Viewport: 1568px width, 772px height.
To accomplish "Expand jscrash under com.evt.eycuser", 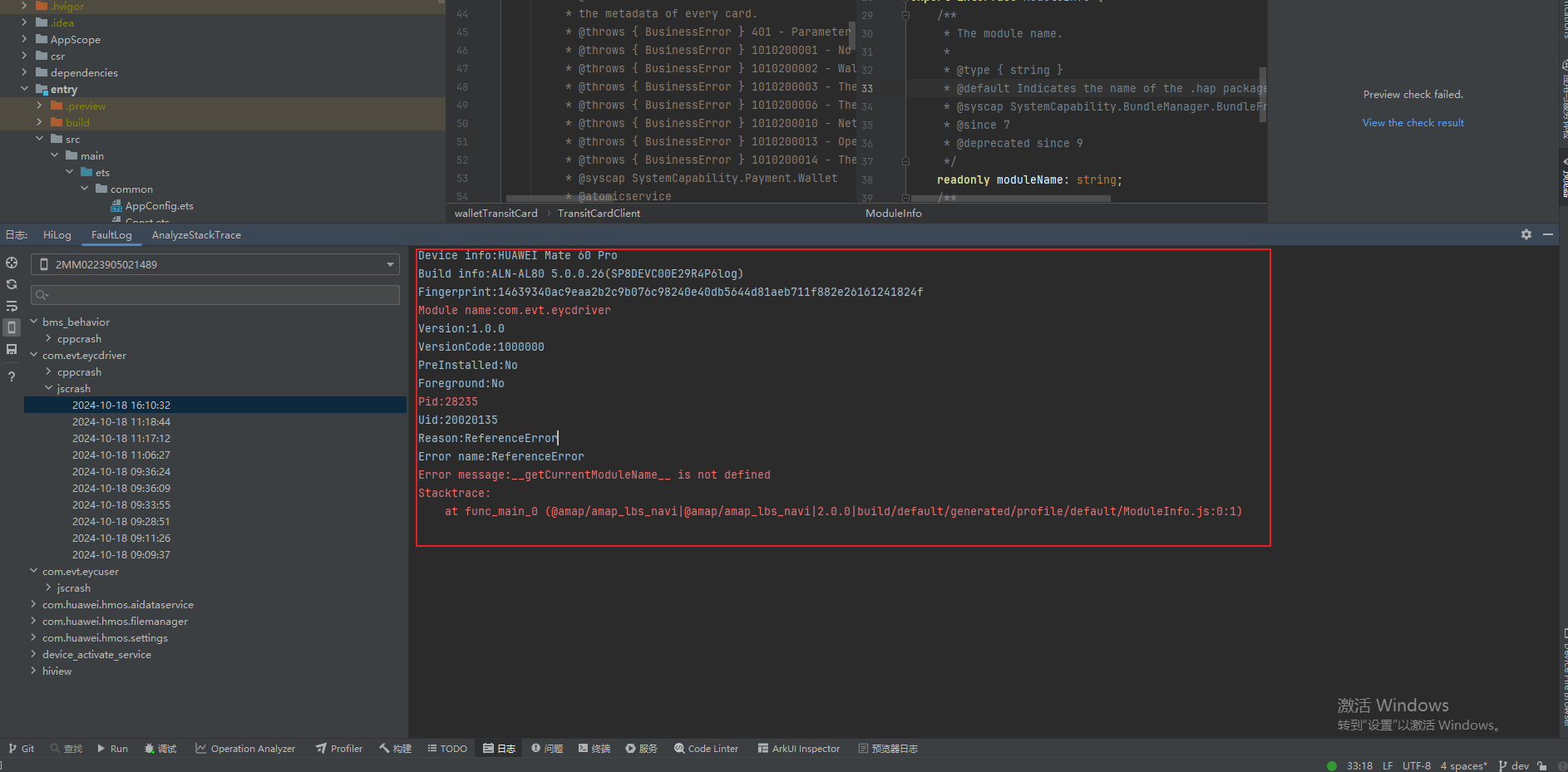I will click(49, 588).
